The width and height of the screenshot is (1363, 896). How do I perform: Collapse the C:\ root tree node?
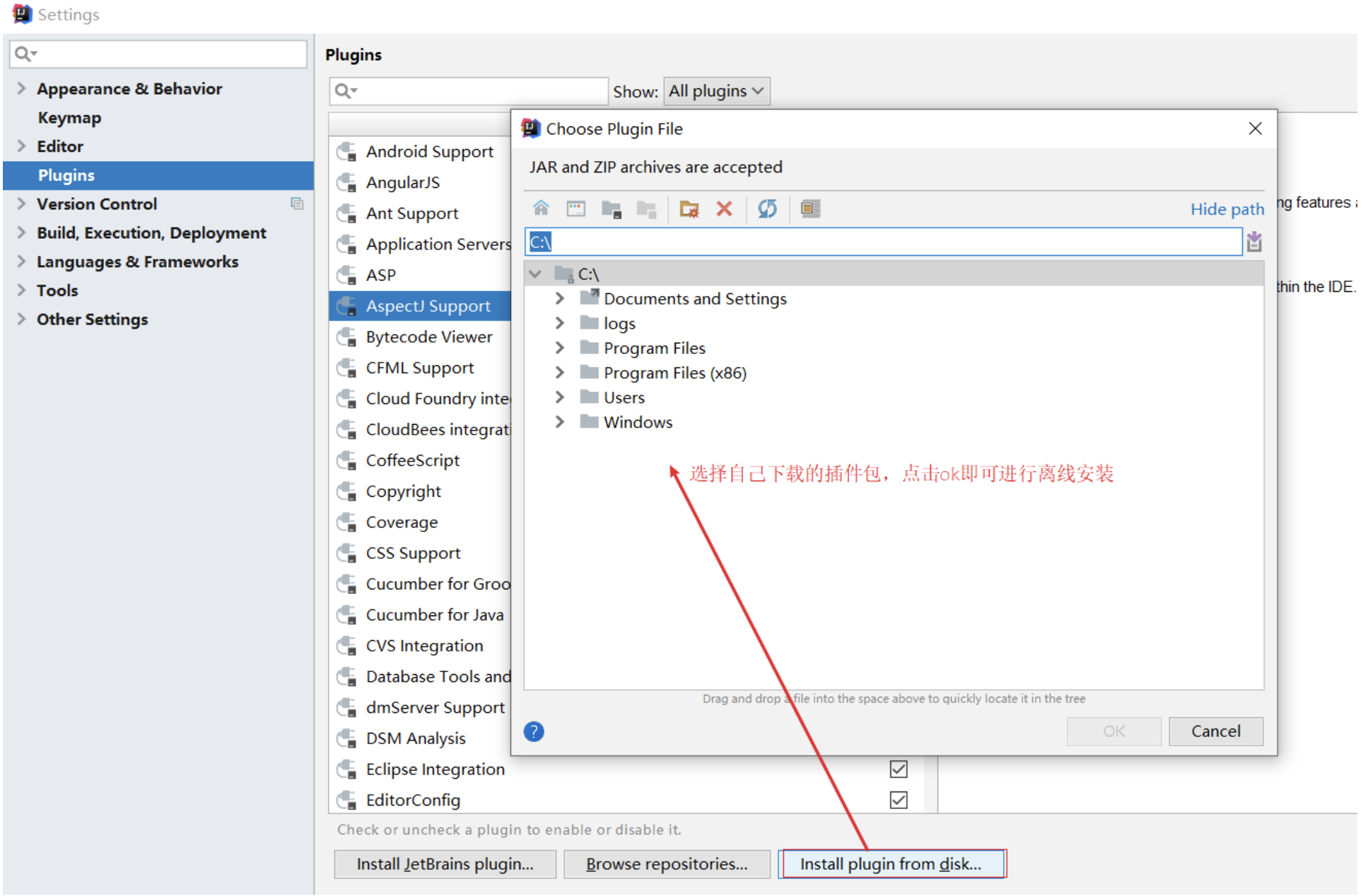coord(537,275)
